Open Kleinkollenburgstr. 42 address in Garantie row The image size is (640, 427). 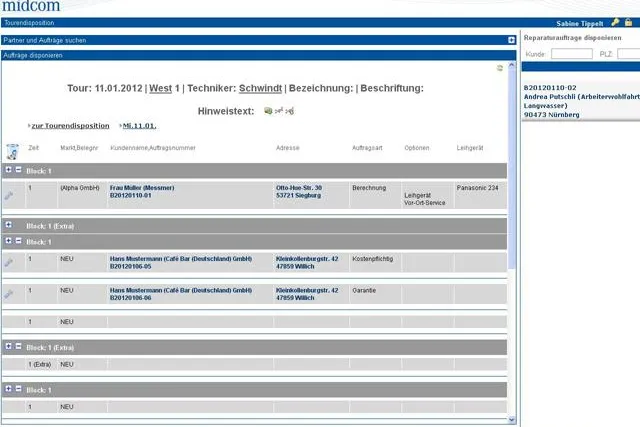pos(307,294)
